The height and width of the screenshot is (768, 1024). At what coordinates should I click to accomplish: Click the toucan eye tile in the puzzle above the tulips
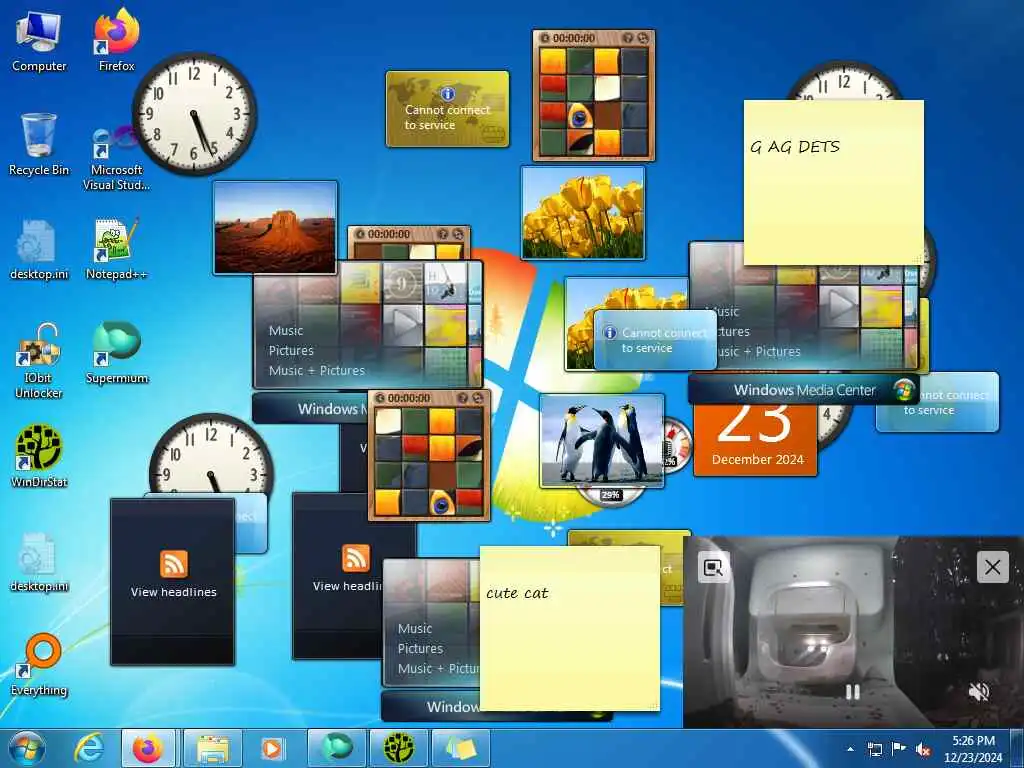tap(579, 115)
